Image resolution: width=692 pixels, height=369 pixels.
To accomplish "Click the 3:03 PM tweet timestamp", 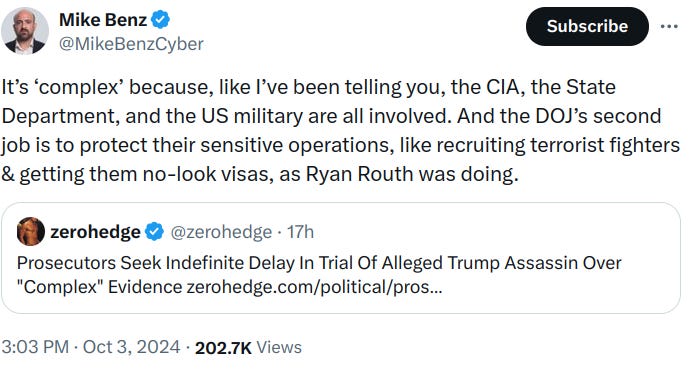I will pos(35,347).
